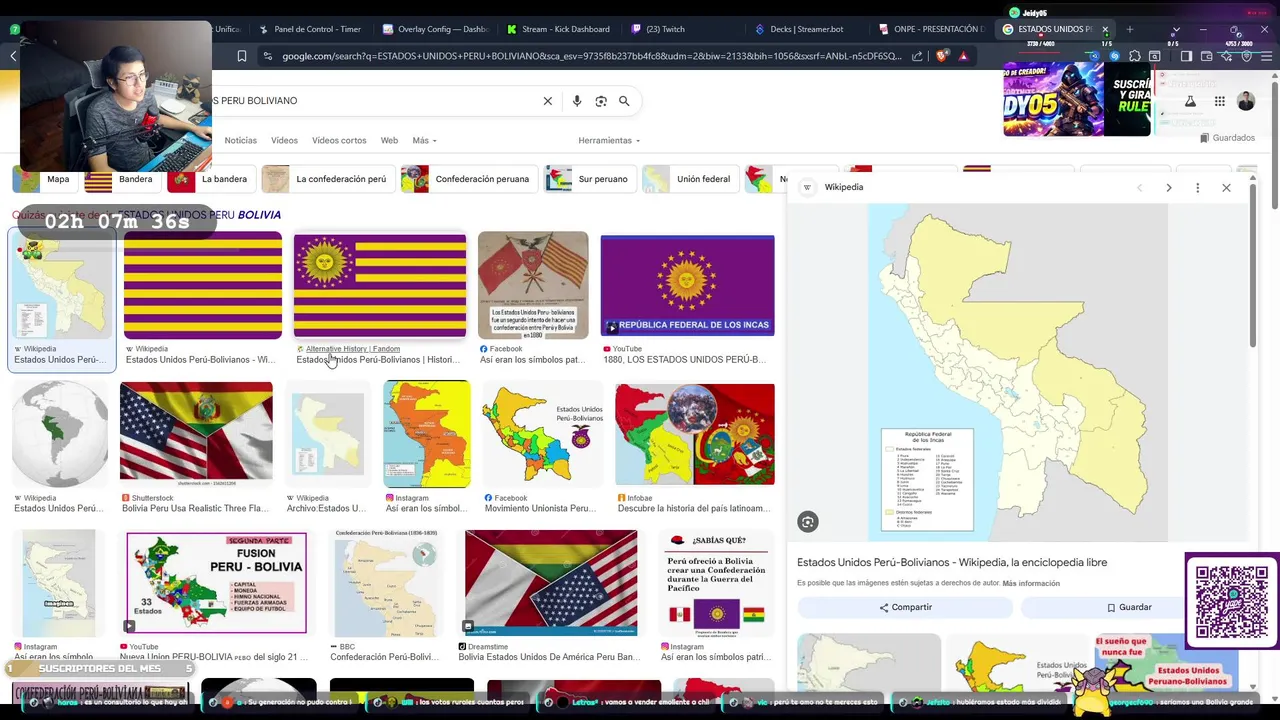This screenshot has height=720, width=1280.
Task: Switch to Panel de Control - Timer tab
Action: (310, 29)
